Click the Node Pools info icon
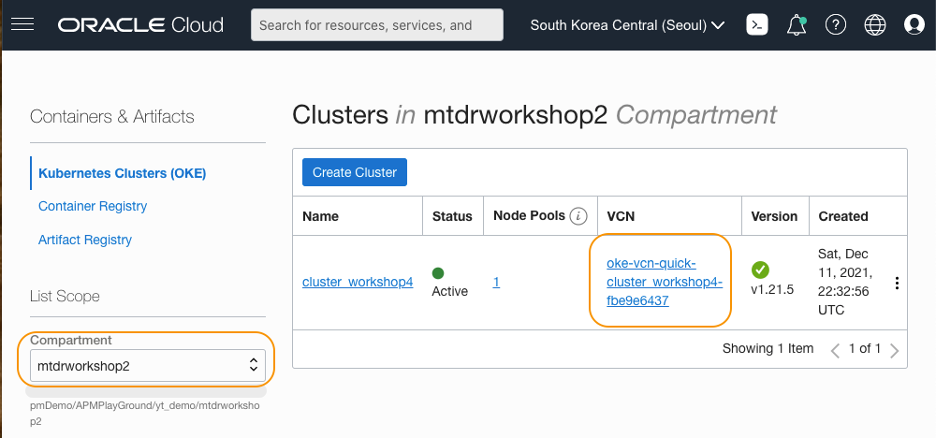This screenshot has width=936, height=438. (x=578, y=217)
